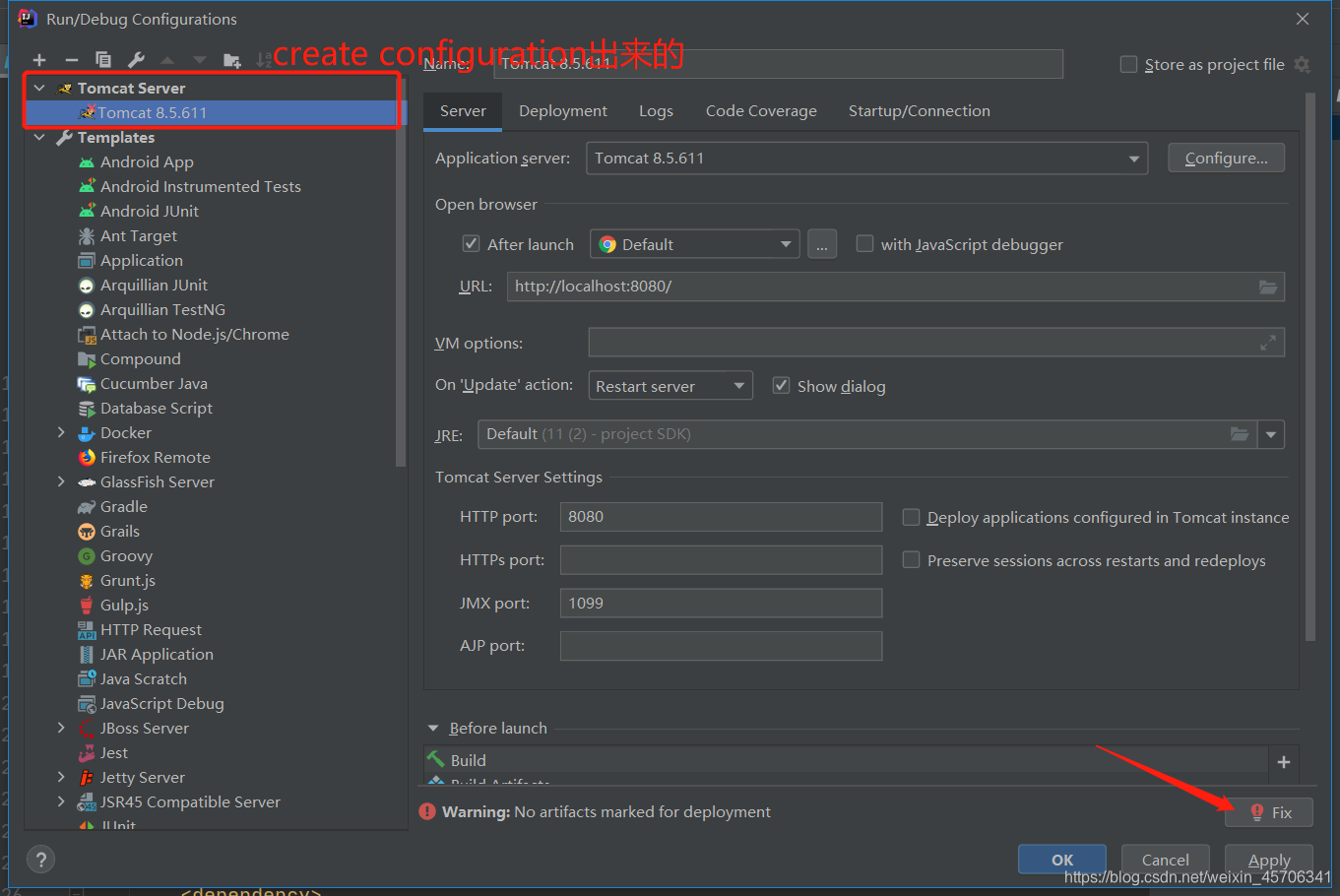Collapse the Before launch section

tap(433, 729)
